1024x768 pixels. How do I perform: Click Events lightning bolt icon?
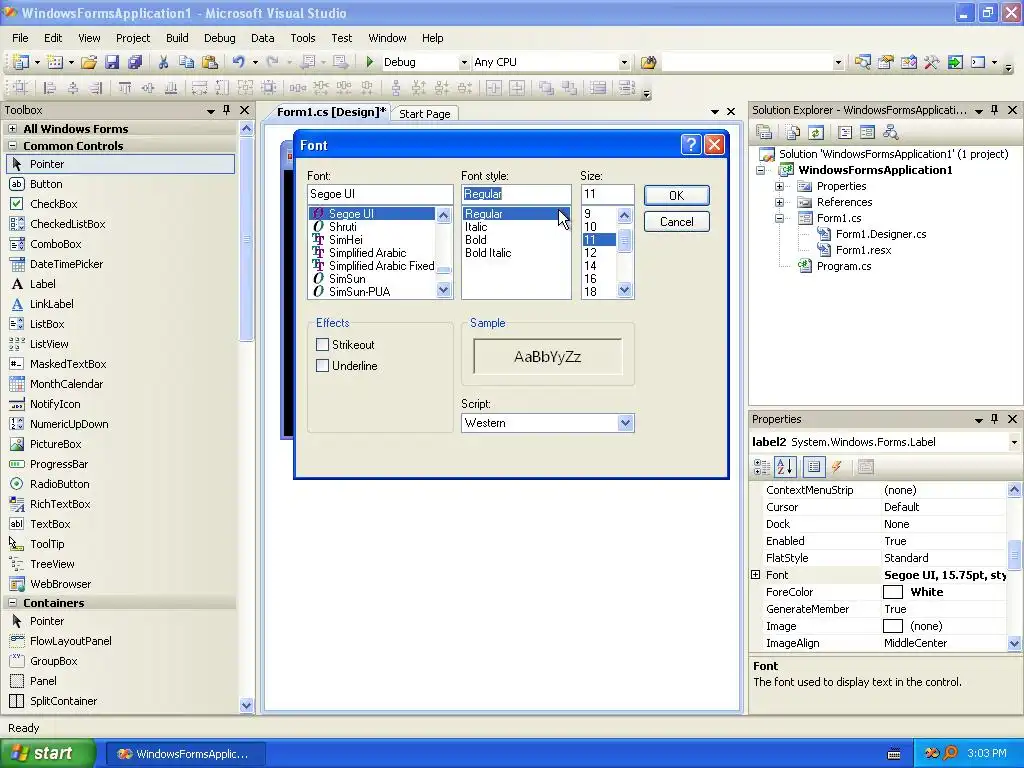click(x=837, y=466)
